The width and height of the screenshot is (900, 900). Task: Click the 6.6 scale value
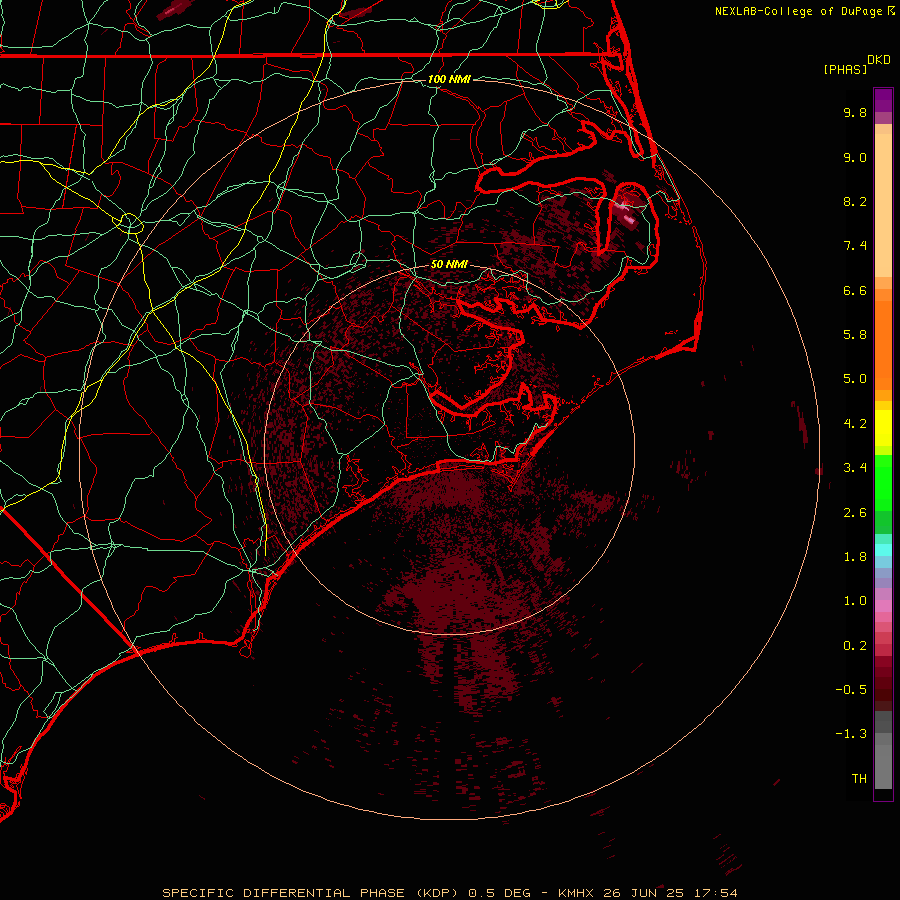pyautogui.click(x=855, y=290)
